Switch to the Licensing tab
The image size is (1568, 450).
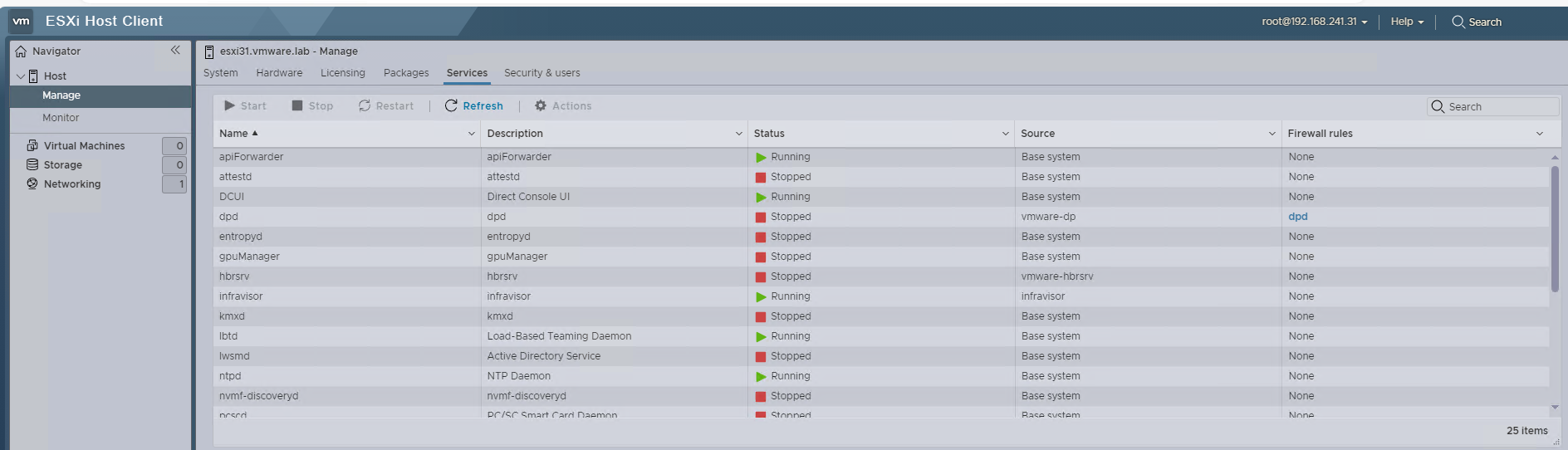[x=343, y=73]
